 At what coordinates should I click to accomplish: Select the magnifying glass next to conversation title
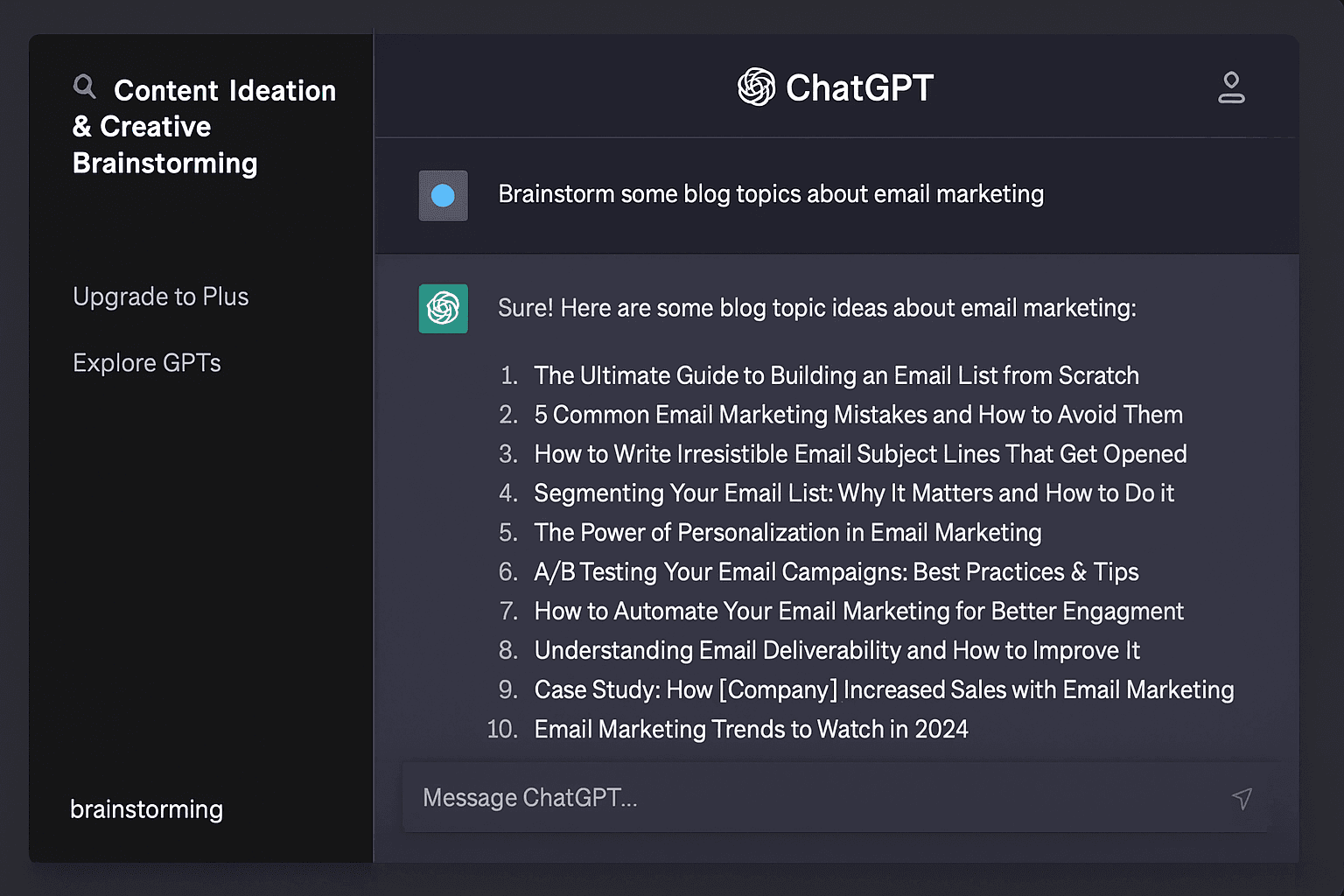(x=85, y=87)
